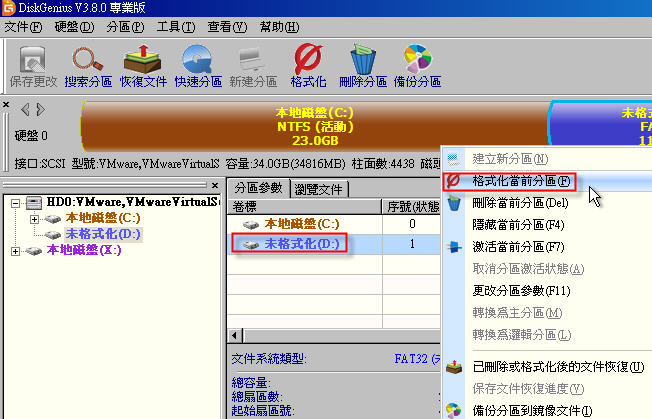Screen dimensions: 652x419
Task: Close the left tree panel
Action: coord(215,185)
